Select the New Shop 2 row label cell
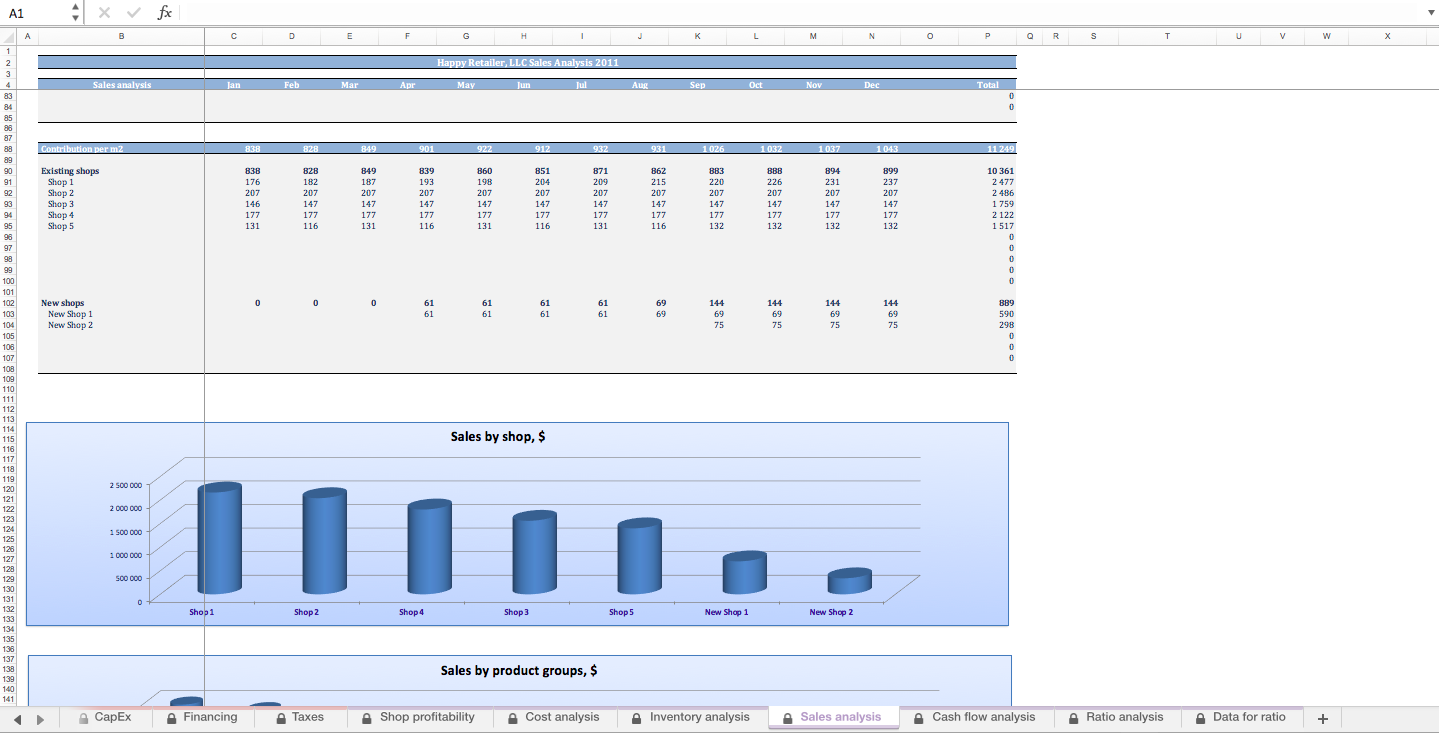 122,325
